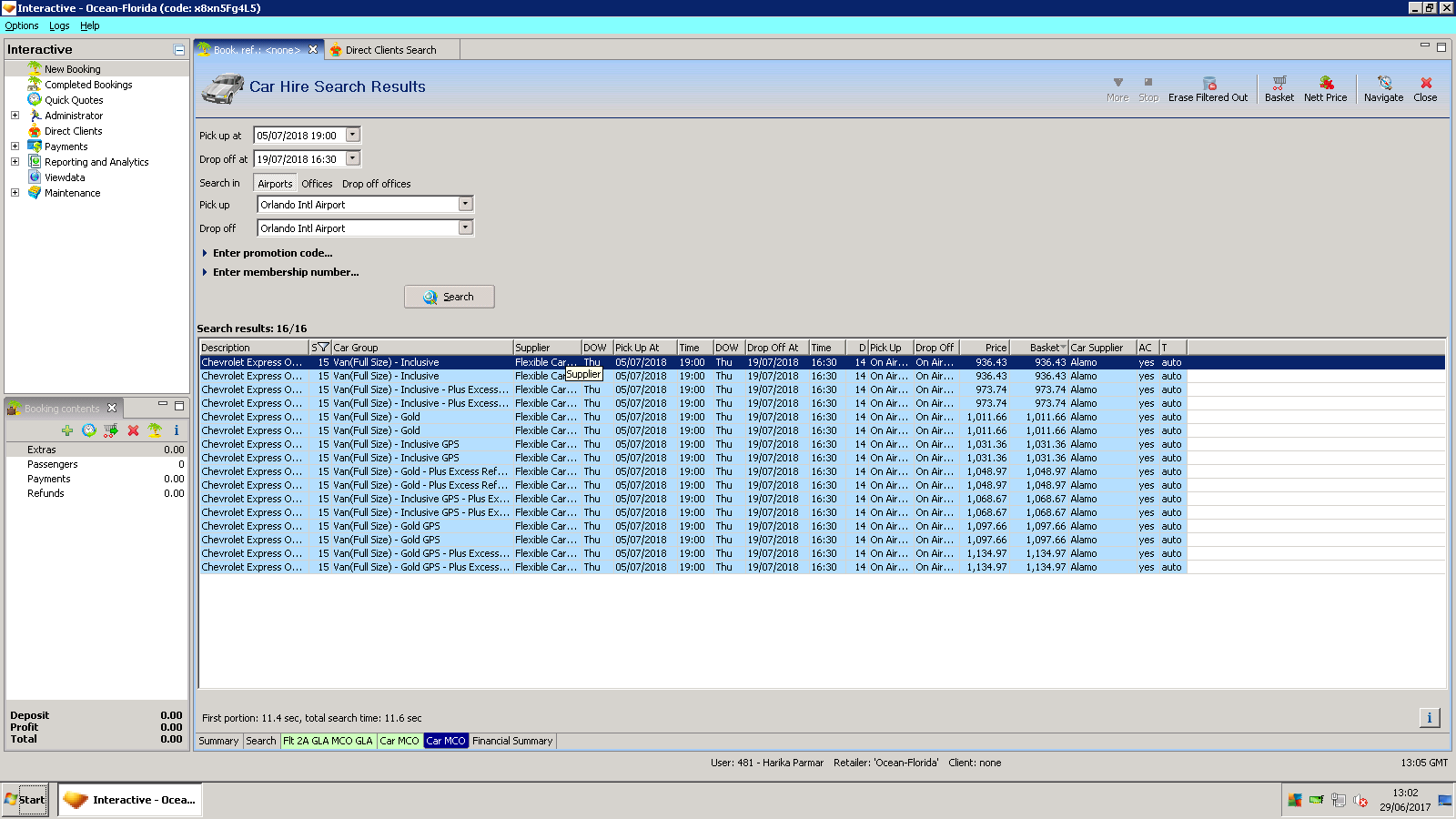Select the Drop off offices search option
Screen dimensions: 1456x819
[376, 184]
